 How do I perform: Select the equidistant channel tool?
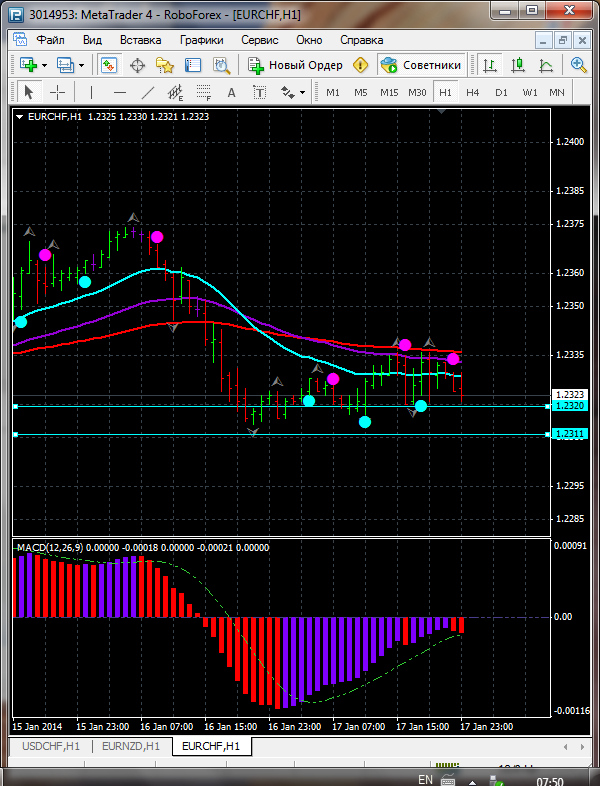pos(175,92)
